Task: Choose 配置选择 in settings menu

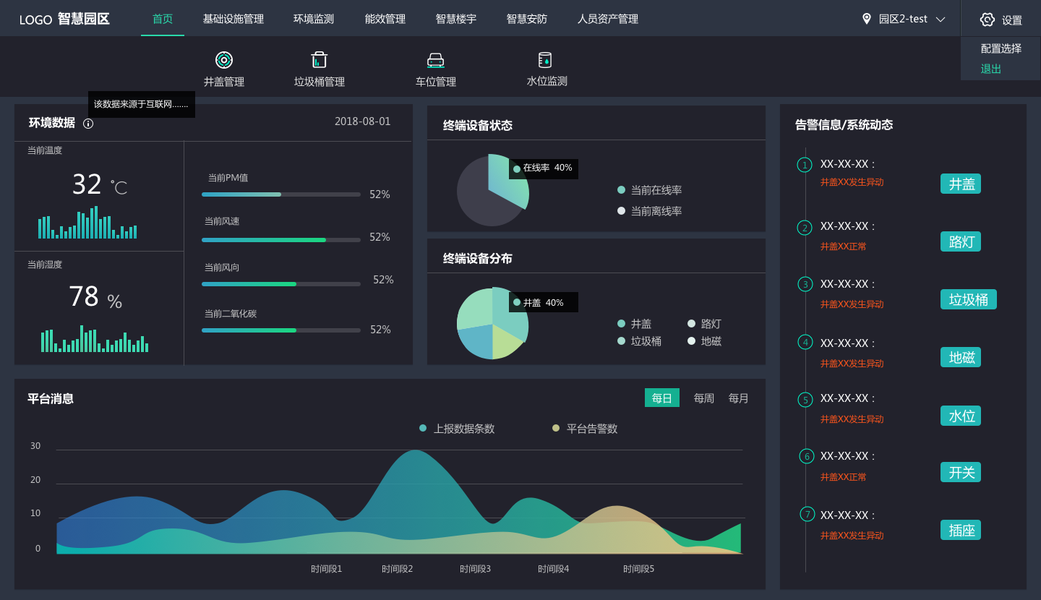Action: click(x=1001, y=48)
